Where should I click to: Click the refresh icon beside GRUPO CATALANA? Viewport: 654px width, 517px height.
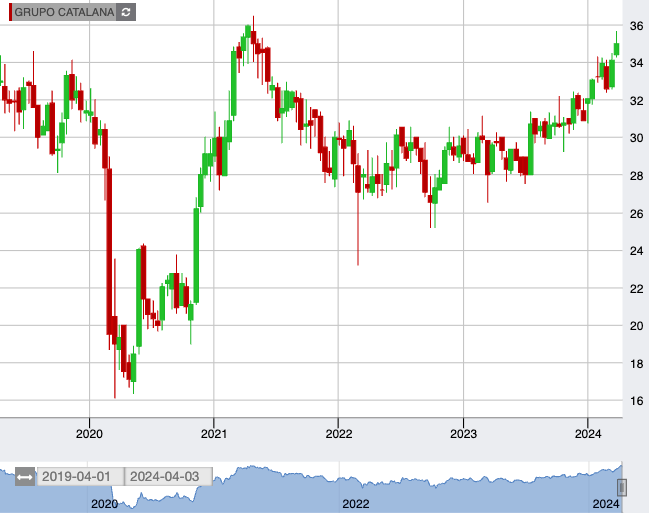[x=126, y=12]
